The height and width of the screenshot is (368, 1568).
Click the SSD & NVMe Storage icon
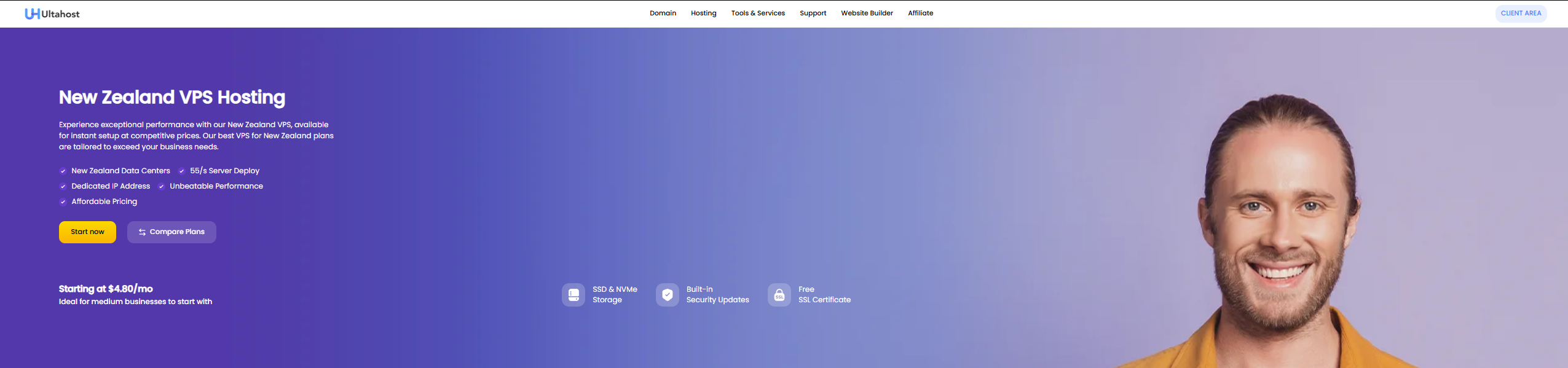tap(573, 295)
